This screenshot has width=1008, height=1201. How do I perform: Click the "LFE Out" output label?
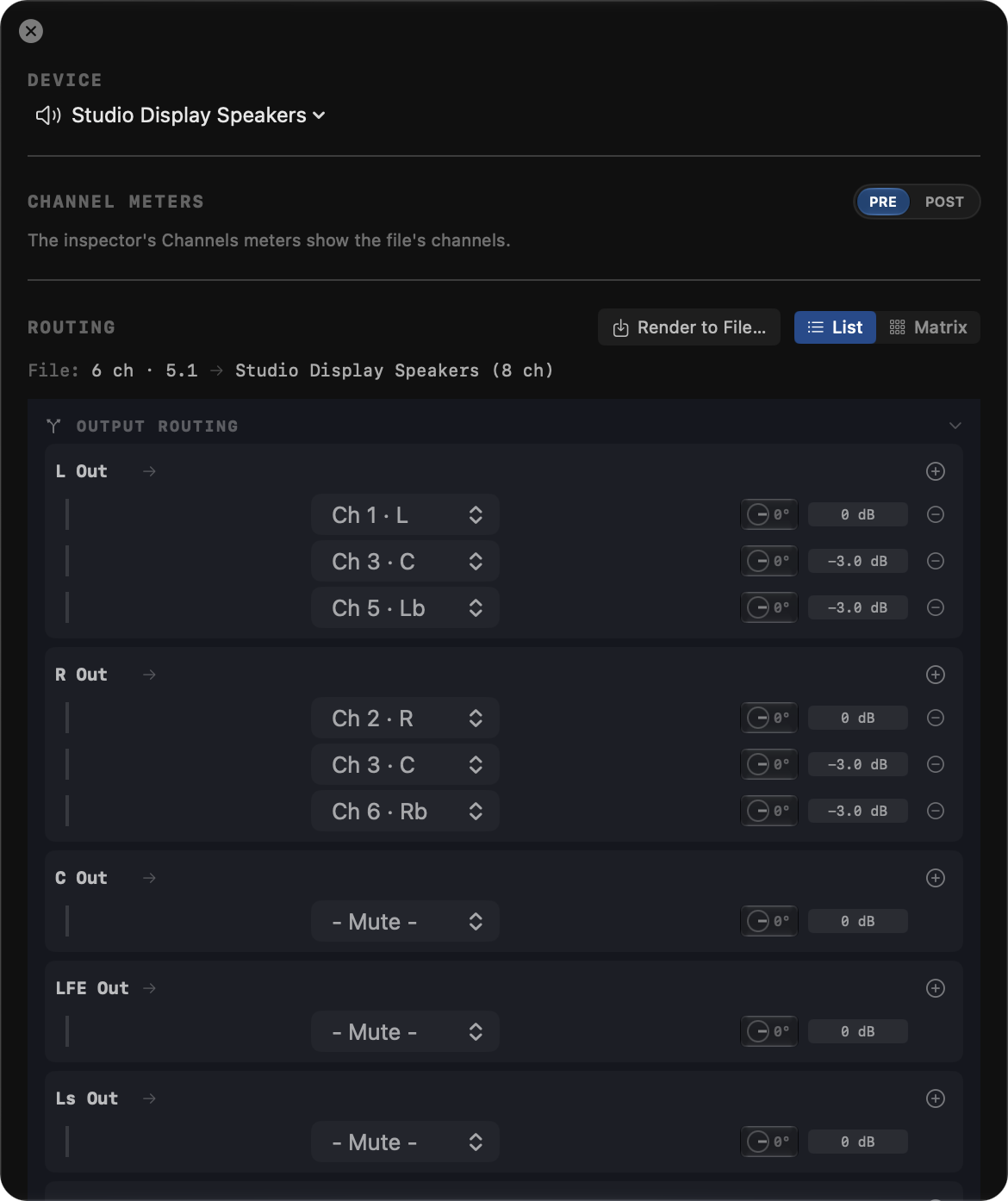[92, 988]
